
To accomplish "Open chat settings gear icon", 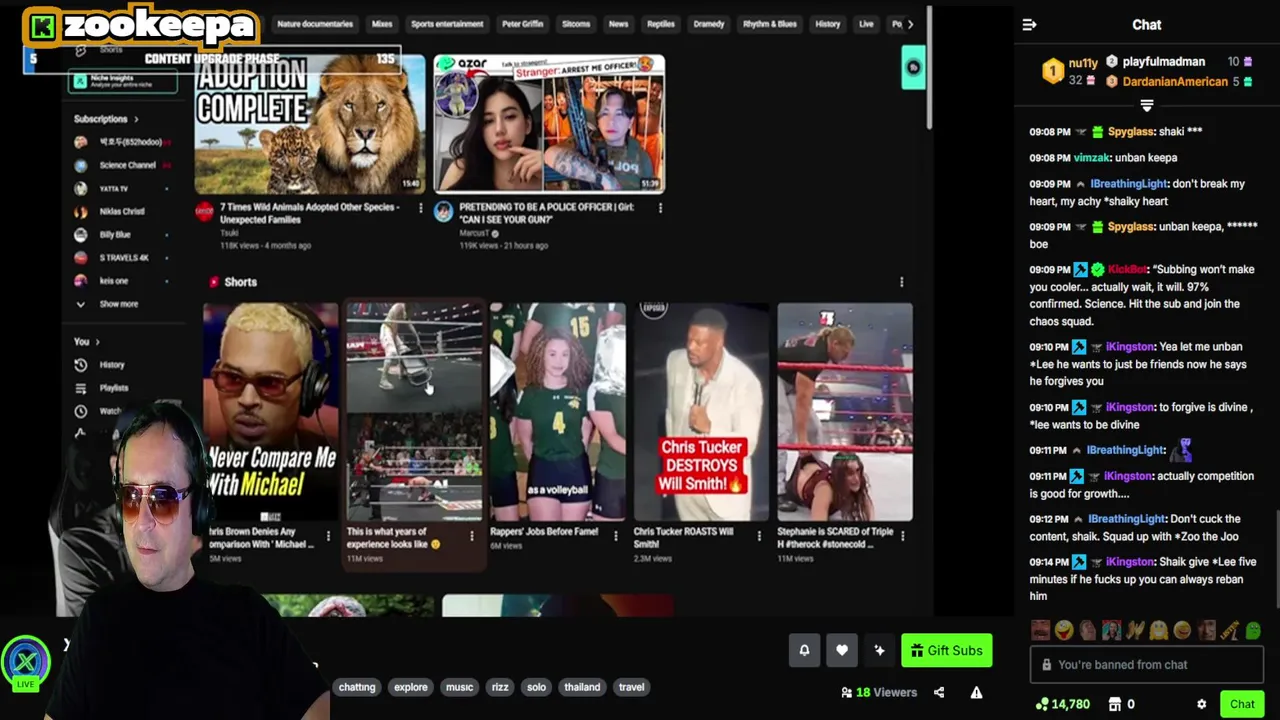I will pyautogui.click(x=1201, y=704).
